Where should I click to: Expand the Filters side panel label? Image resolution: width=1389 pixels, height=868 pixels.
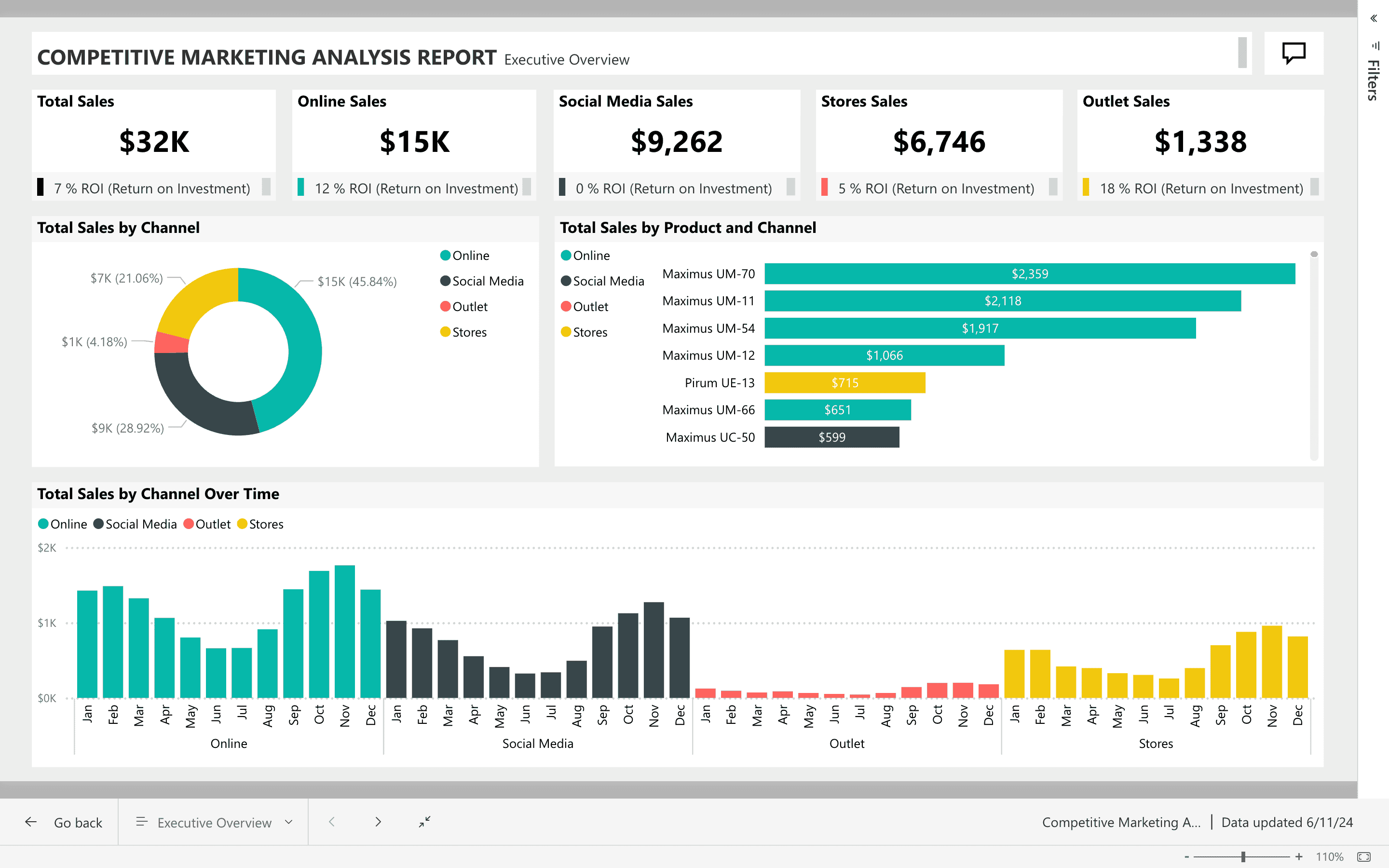1373,81
